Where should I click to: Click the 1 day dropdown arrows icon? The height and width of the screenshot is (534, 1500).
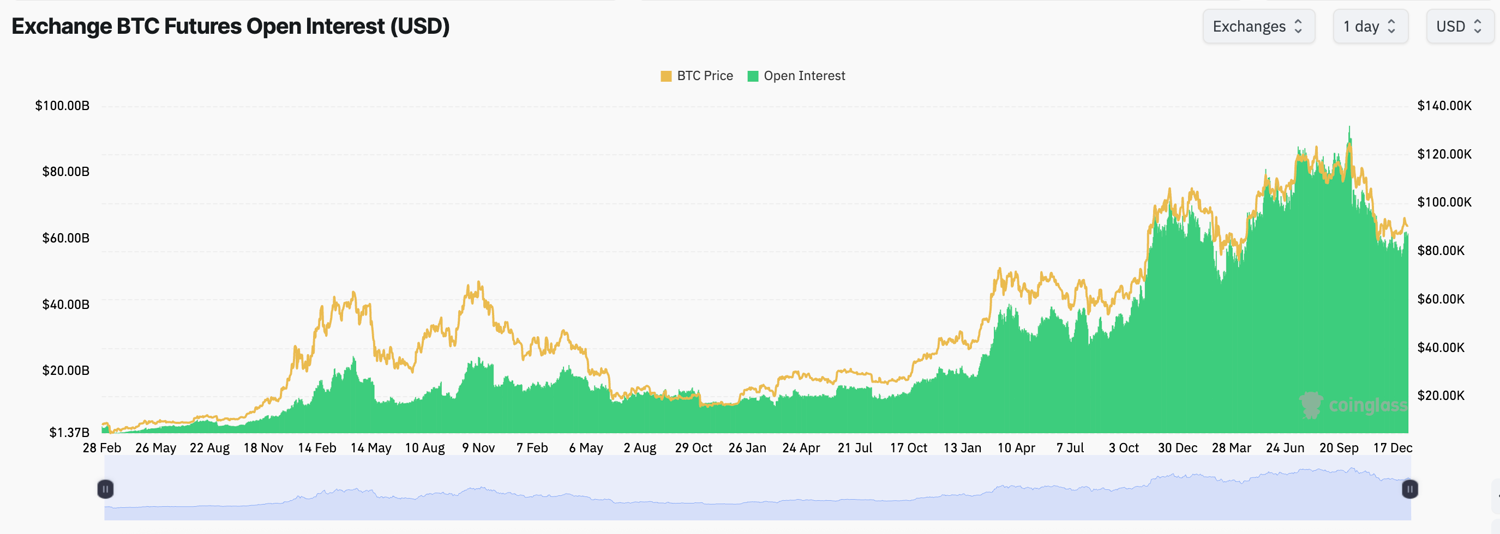click(x=1391, y=27)
